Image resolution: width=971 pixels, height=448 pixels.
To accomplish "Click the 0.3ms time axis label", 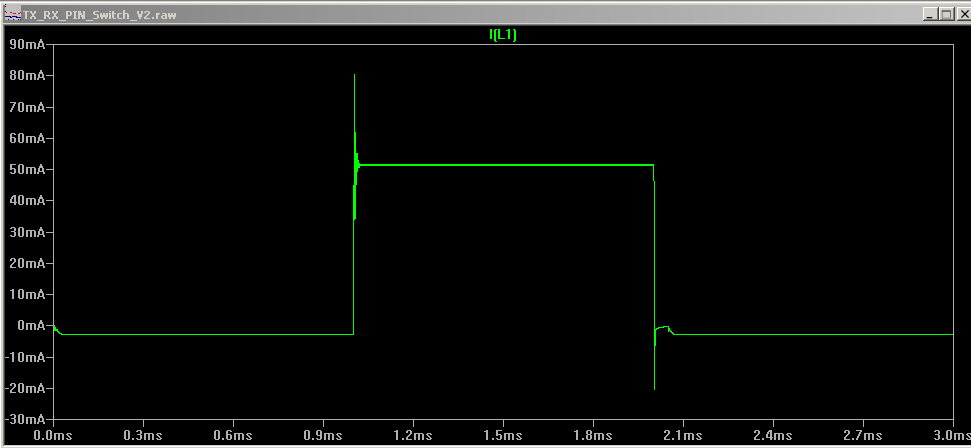I will (144, 436).
